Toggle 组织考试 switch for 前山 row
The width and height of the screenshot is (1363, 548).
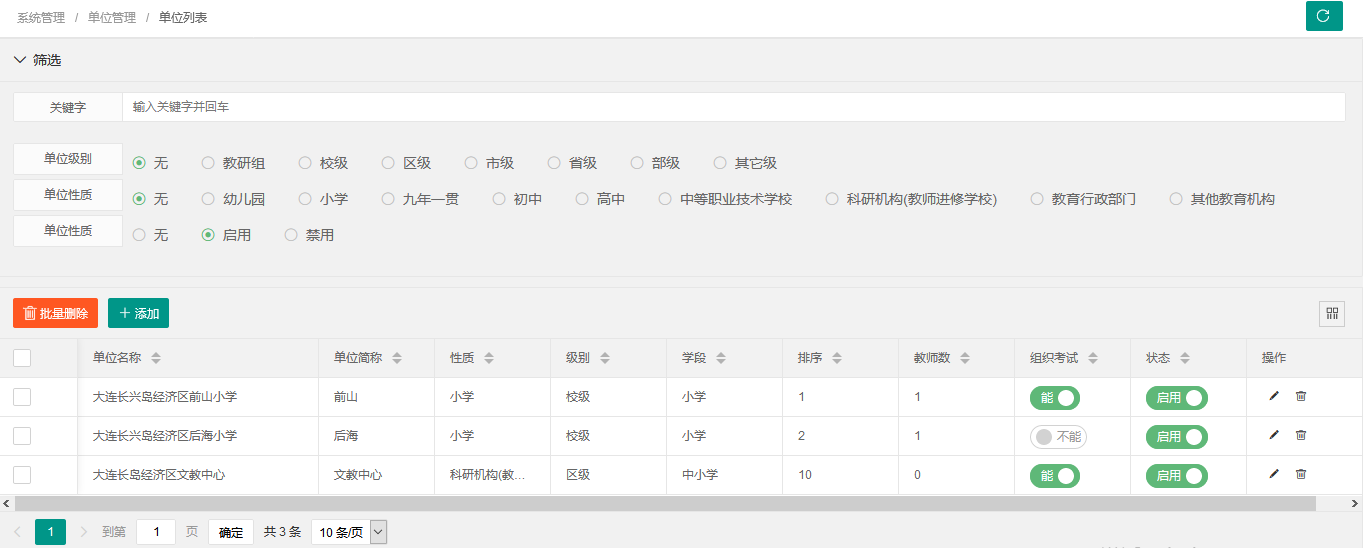(1055, 398)
